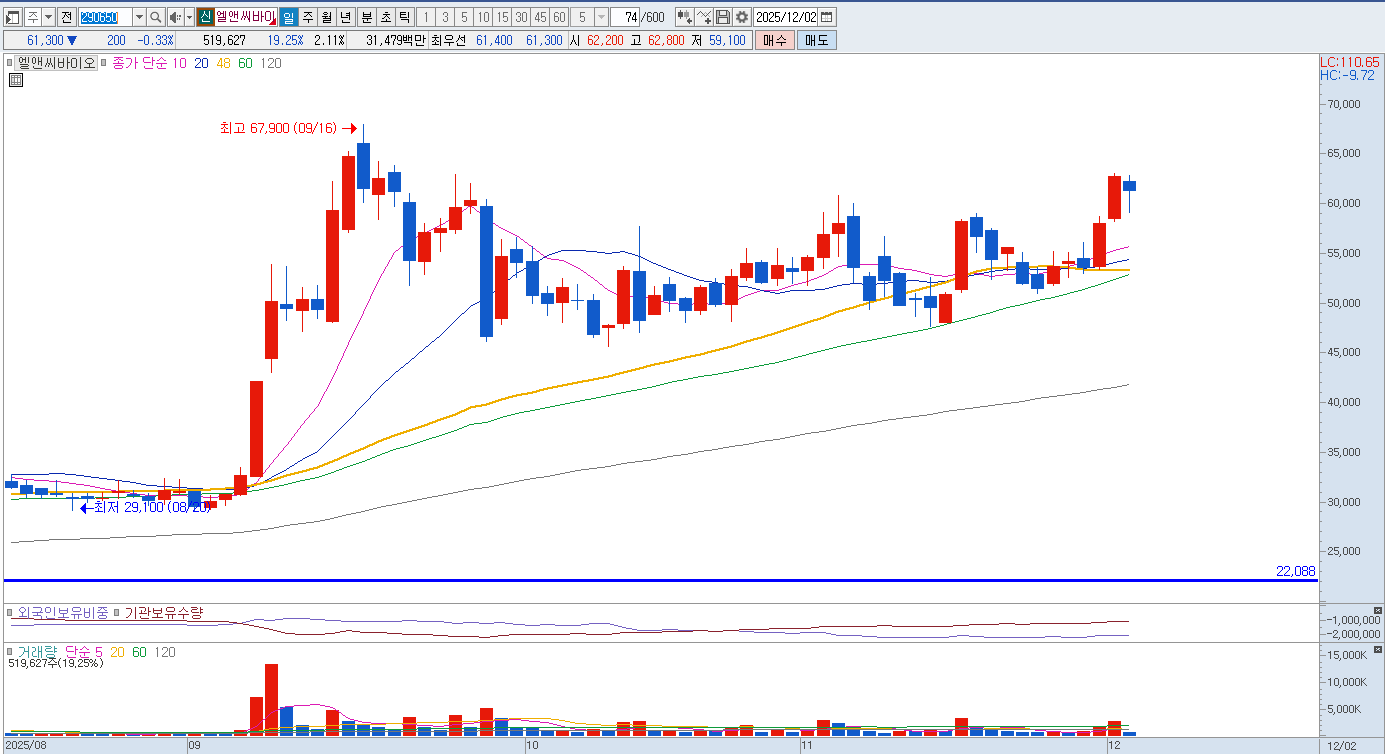
Task: Toggle the 외국인보유비중 indicator marker
Action: 11,613
